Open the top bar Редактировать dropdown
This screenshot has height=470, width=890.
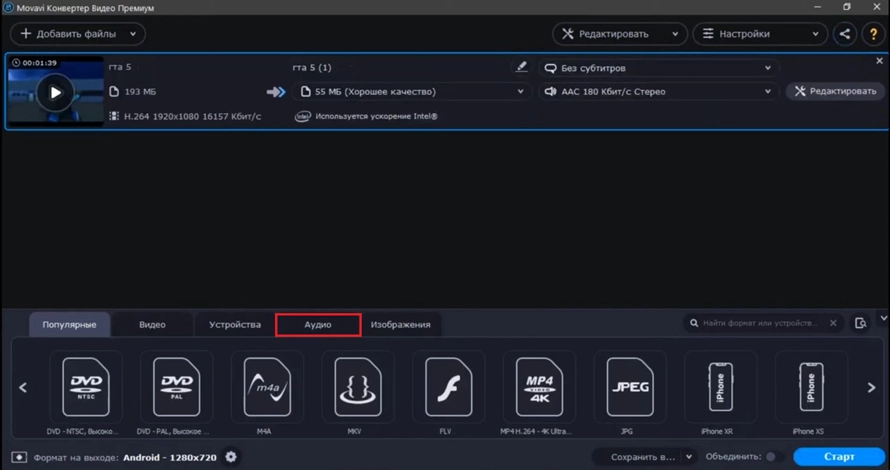(620, 34)
